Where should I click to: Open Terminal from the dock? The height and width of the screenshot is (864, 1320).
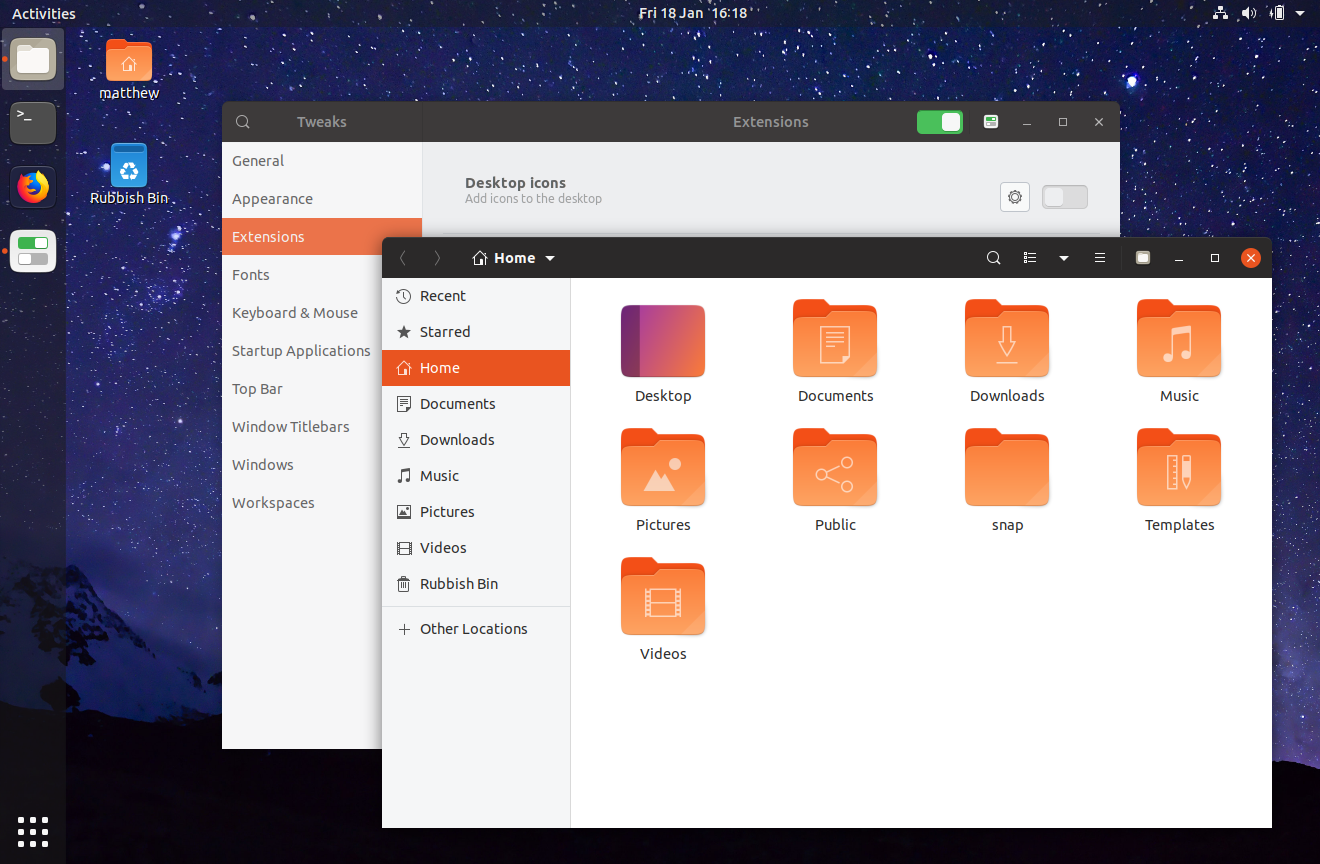pyautogui.click(x=33, y=123)
